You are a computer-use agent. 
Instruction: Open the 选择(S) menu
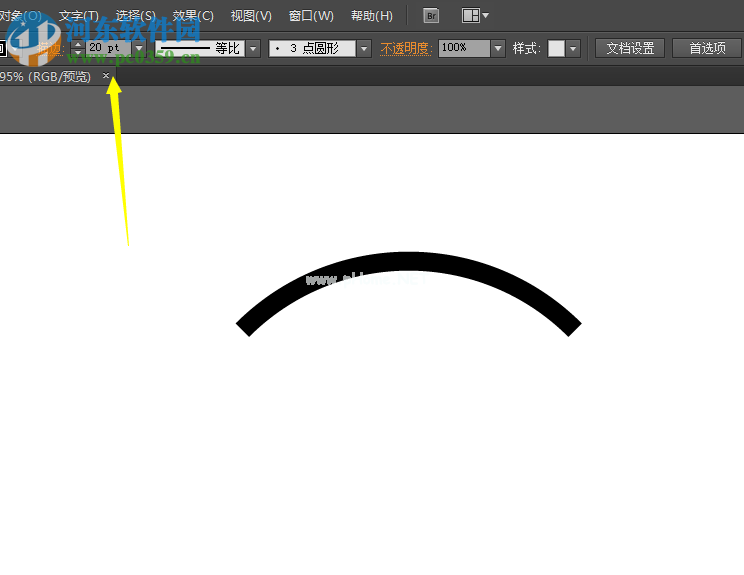coord(136,16)
